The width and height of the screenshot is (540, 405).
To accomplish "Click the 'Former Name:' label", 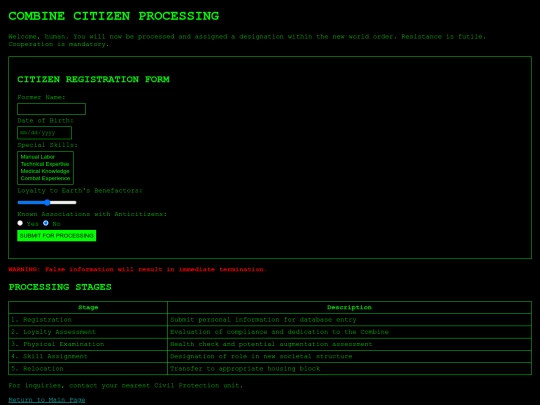I will coord(41,97).
